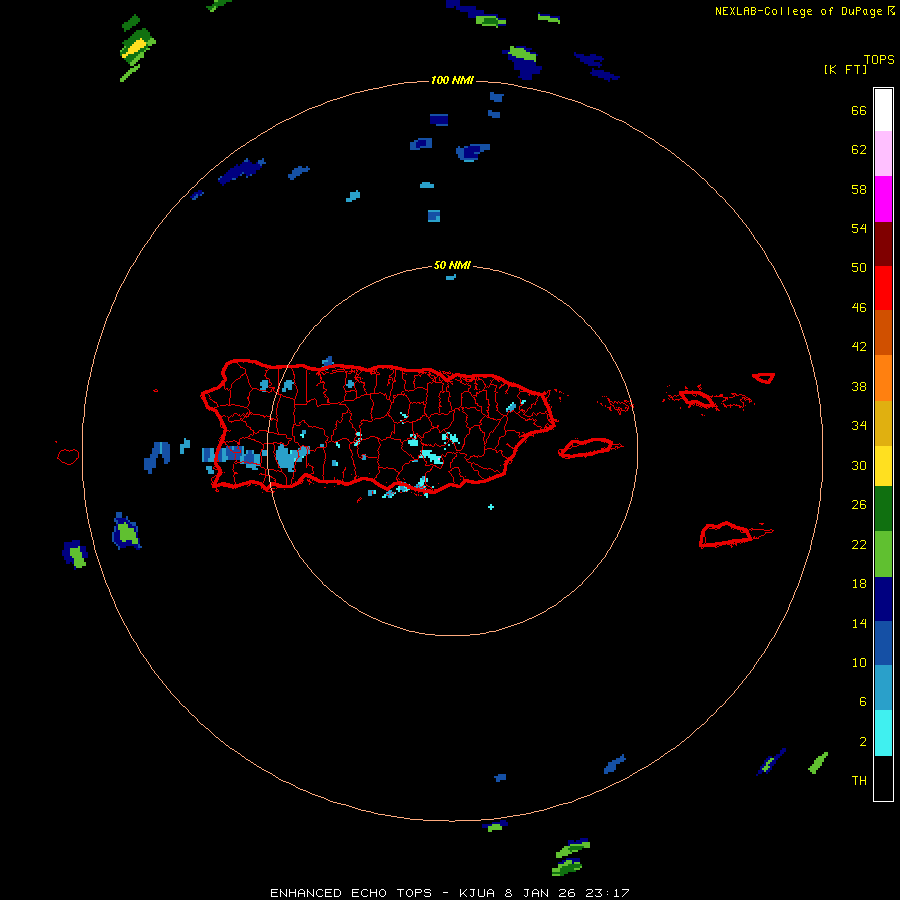Pick the light pink legend swatch

pyautogui.click(x=883, y=153)
